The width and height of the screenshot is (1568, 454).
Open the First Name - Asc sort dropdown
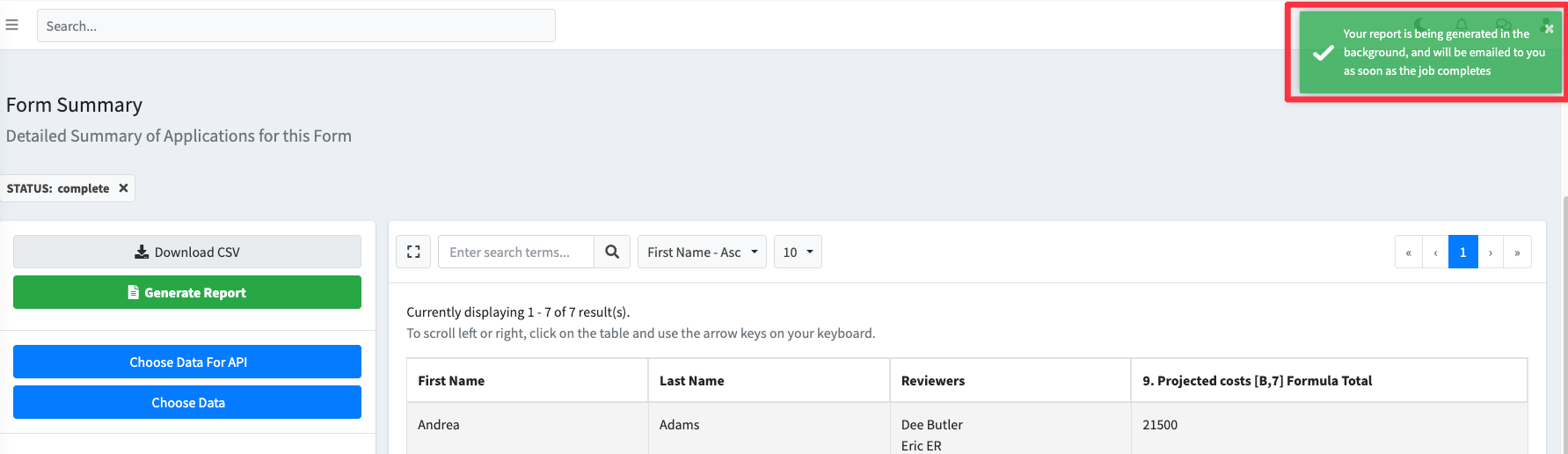click(702, 253)
